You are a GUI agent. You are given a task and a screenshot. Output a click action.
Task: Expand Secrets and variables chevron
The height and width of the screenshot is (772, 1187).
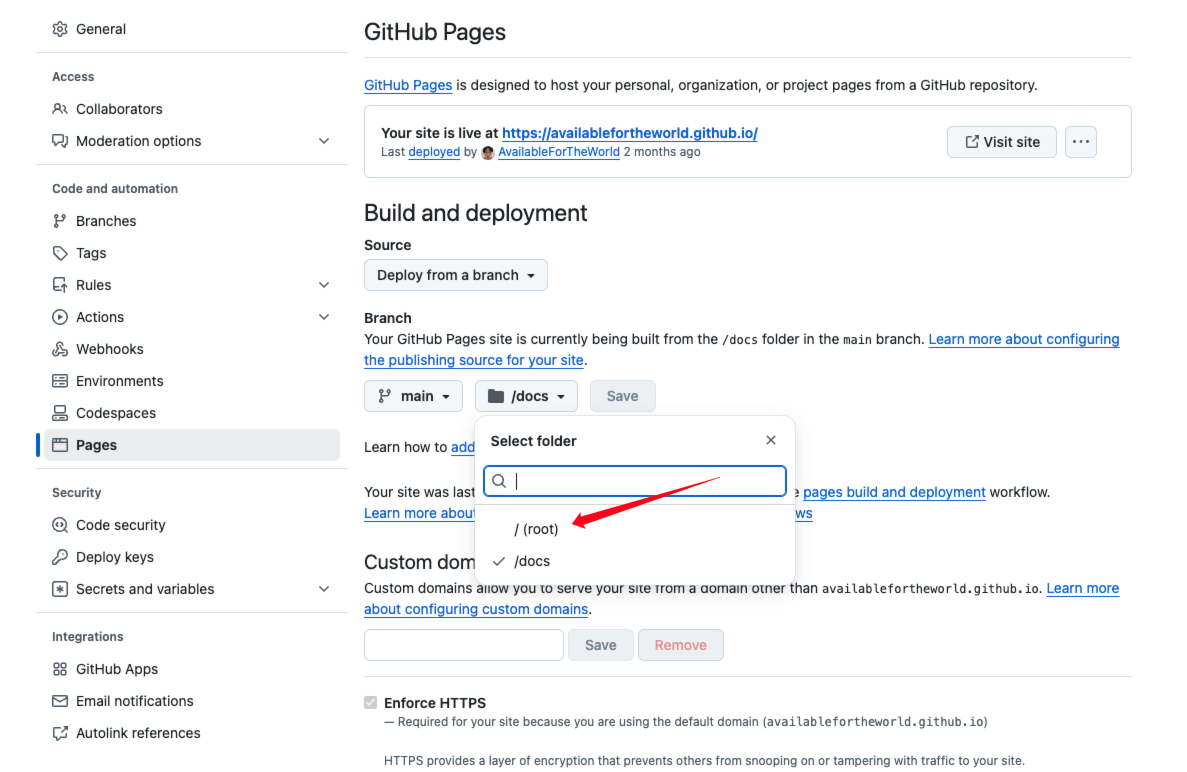click(324, 589)
